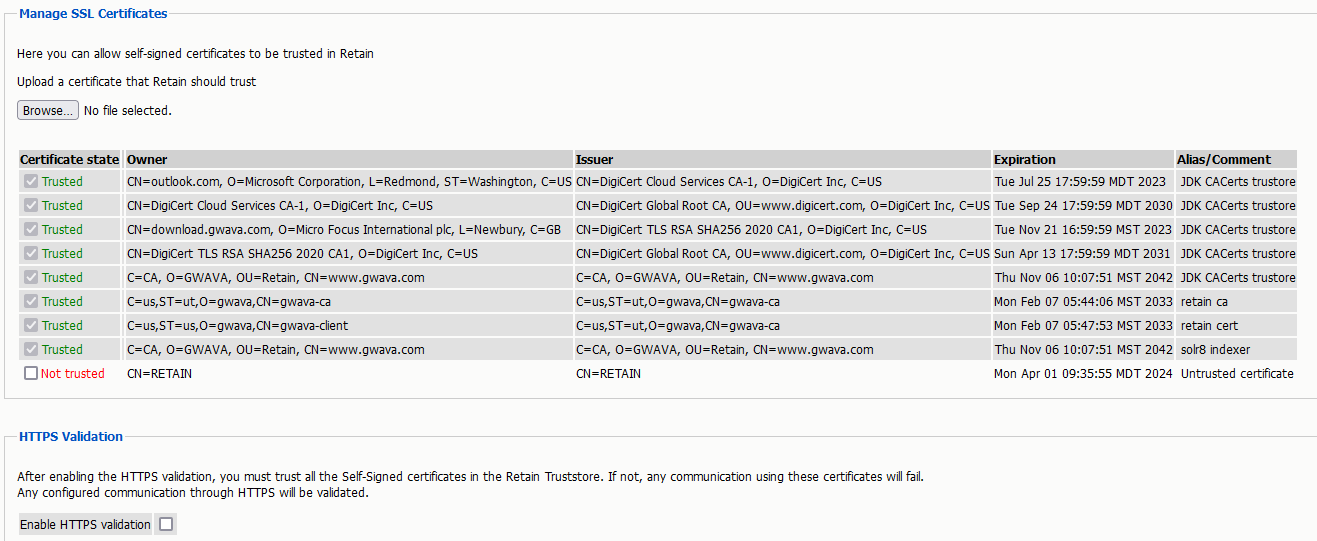Toggle Trusted checkbox for outlook.com certificate

[31, 182]
